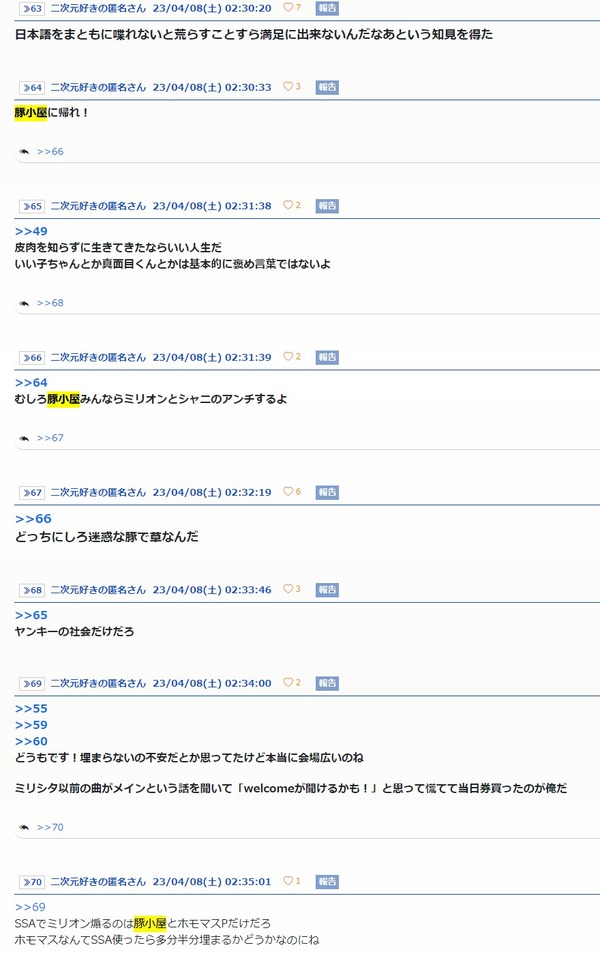Follow the >>59 anchor in post 69
Screen dimensions: 600x954
tap(31, 725)
